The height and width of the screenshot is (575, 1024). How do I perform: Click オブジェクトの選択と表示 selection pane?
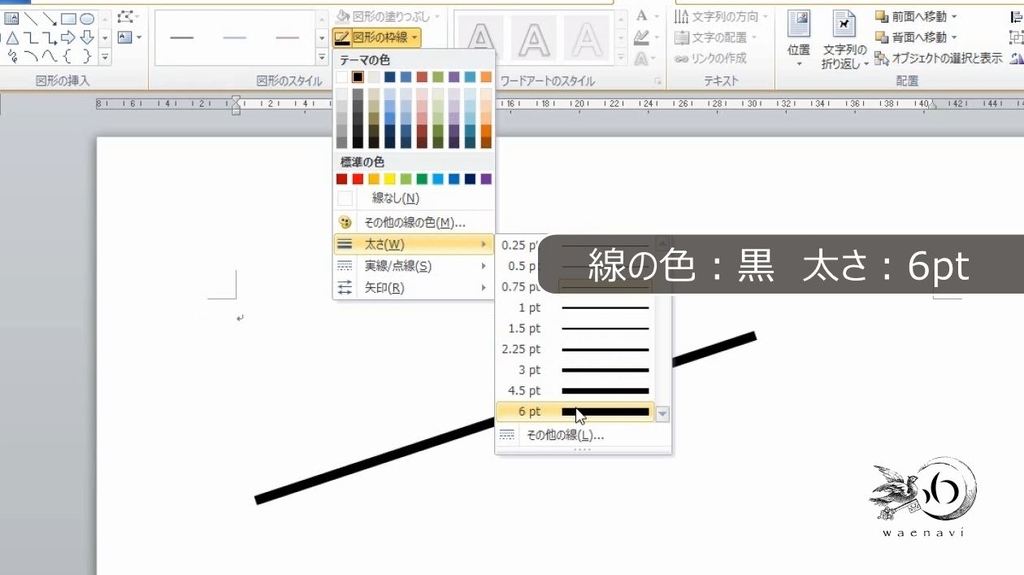(938, 58)
